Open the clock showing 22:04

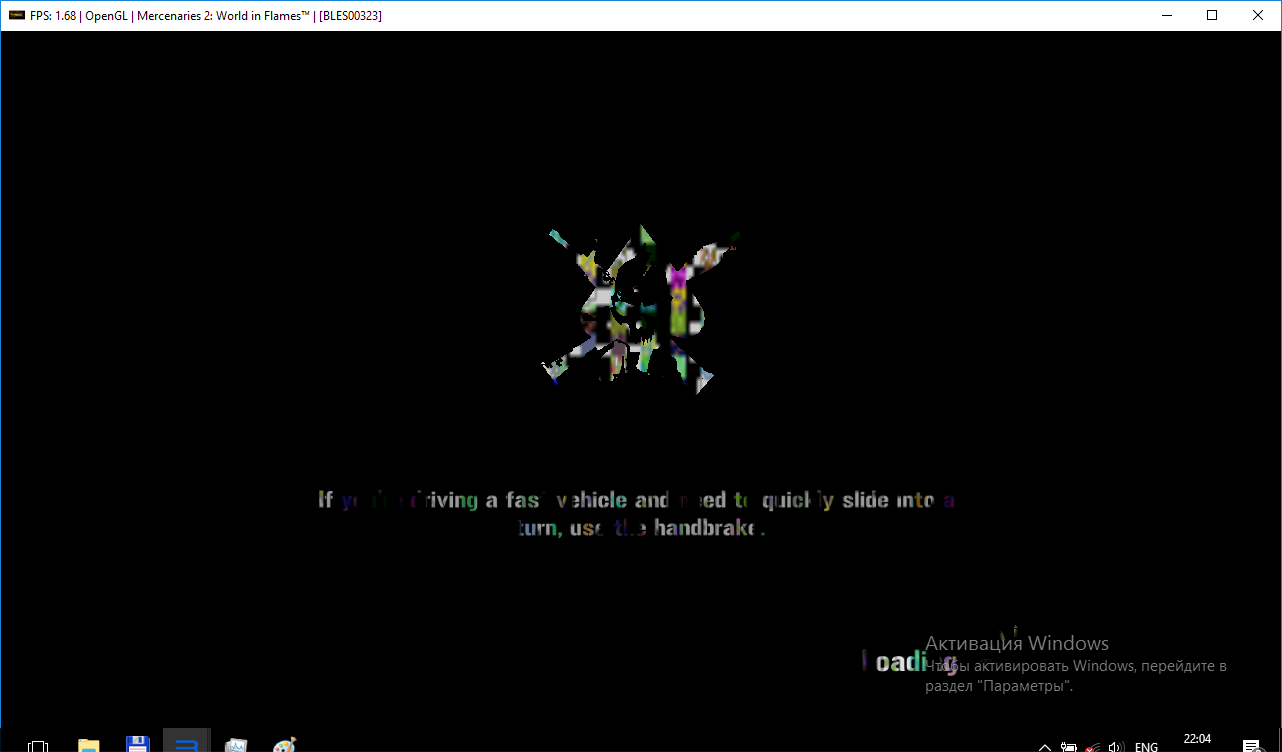[x=1197, y=740]
